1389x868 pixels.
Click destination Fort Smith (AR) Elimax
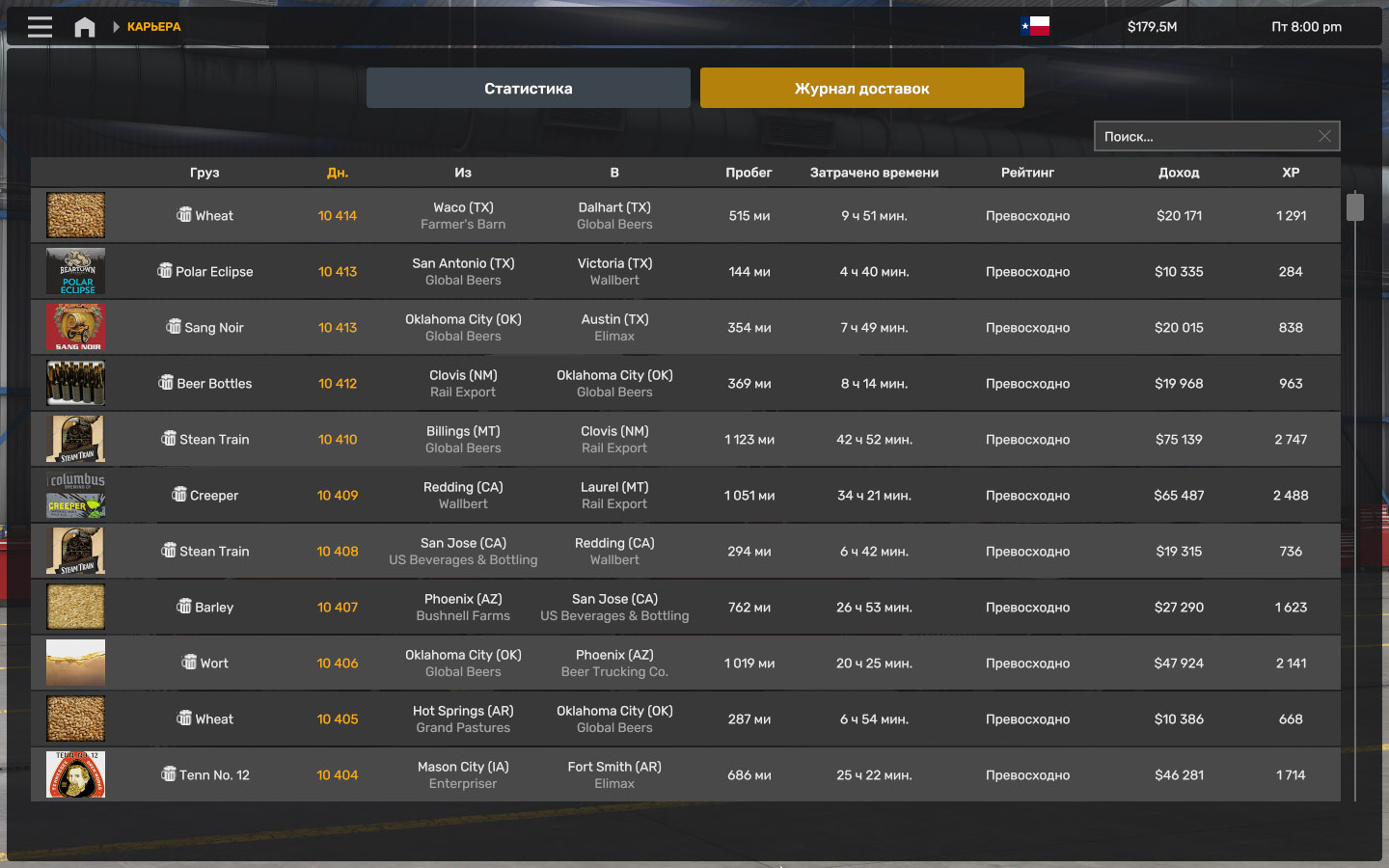614,774
